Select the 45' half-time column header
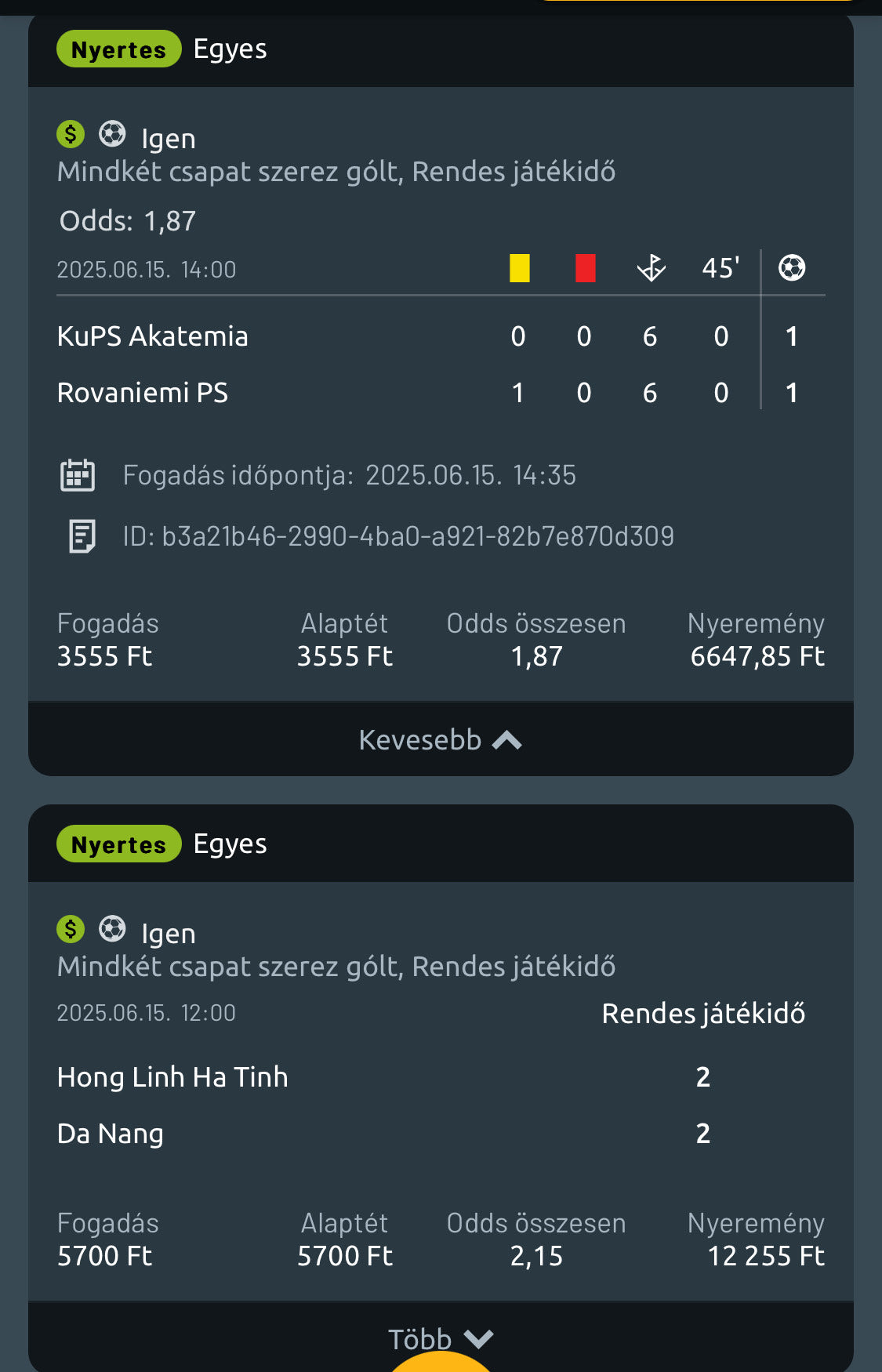Viewport: 882px width, 1372px height. [x=720, y=268]
